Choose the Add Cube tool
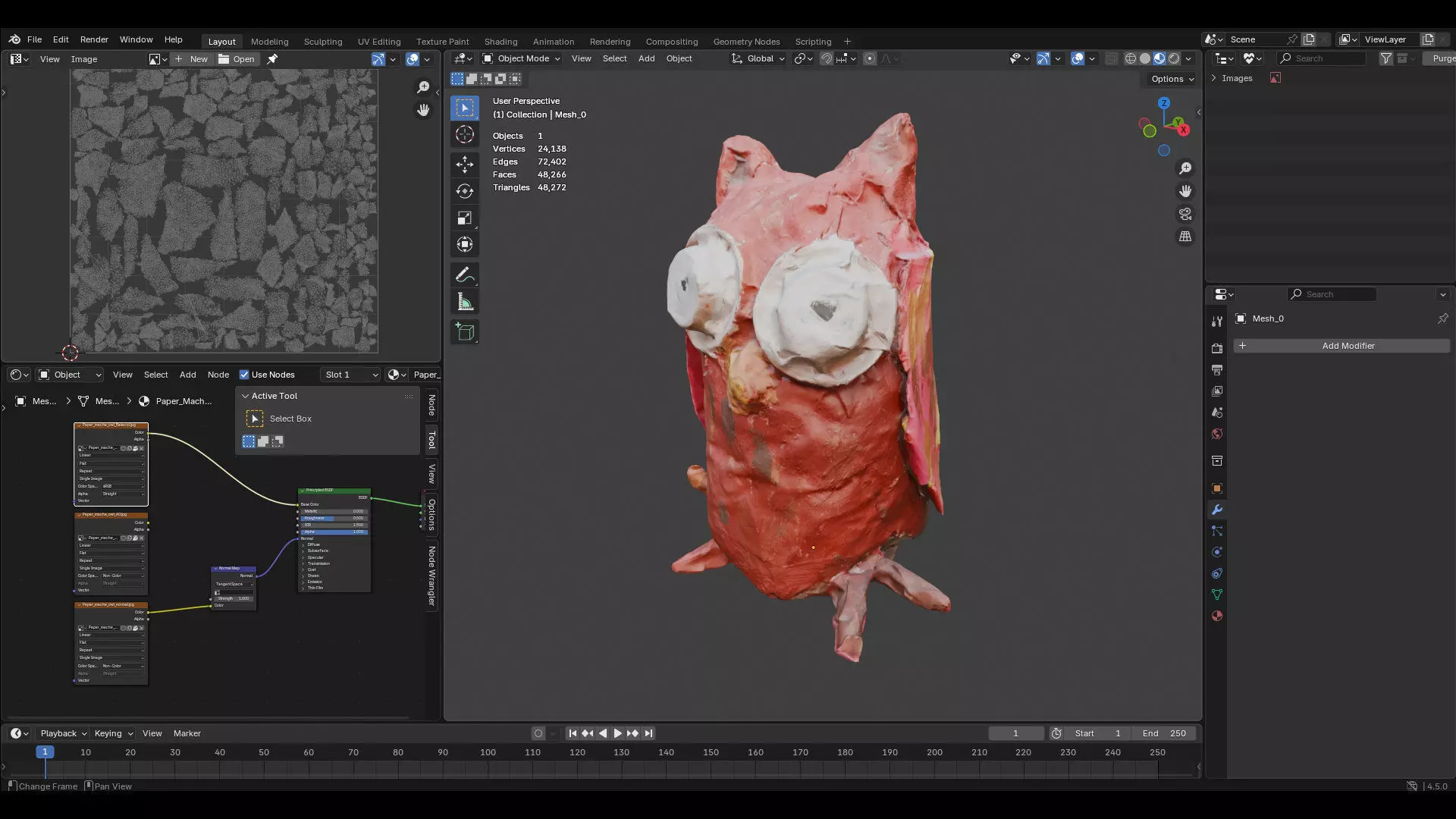This screenshot has height=819, width=1456. tap(465, 332)
